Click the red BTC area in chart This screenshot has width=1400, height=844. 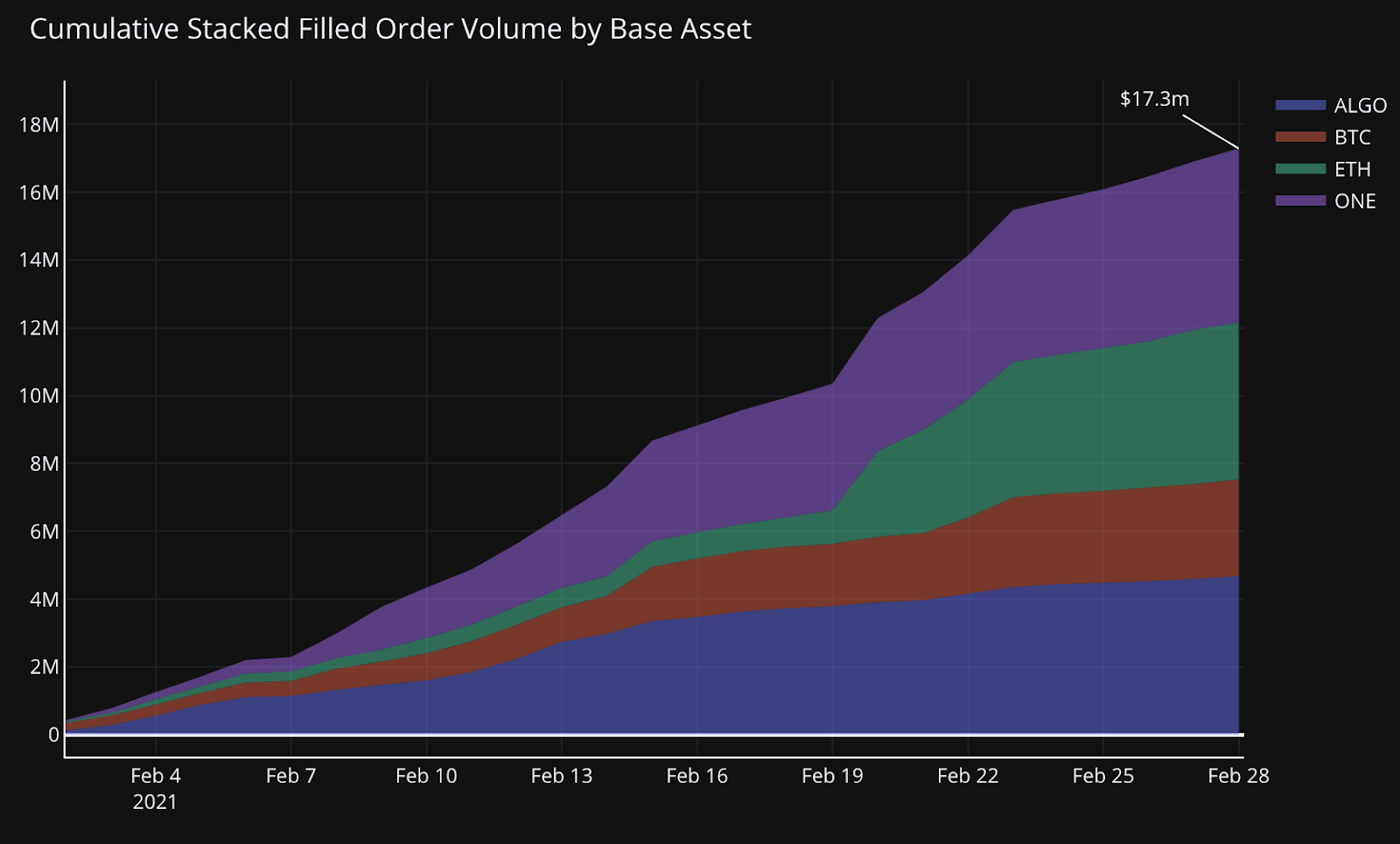(x=1094, y=534)
